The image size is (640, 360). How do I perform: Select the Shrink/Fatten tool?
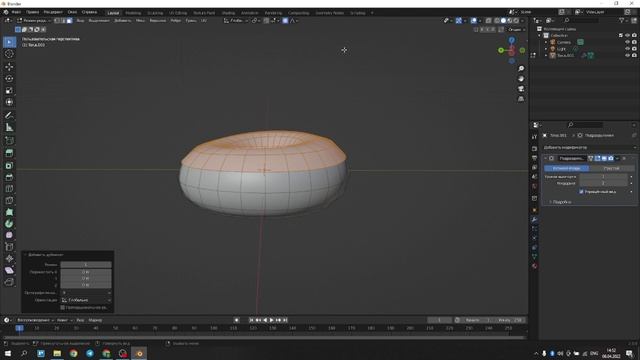(x=9, y=258)
